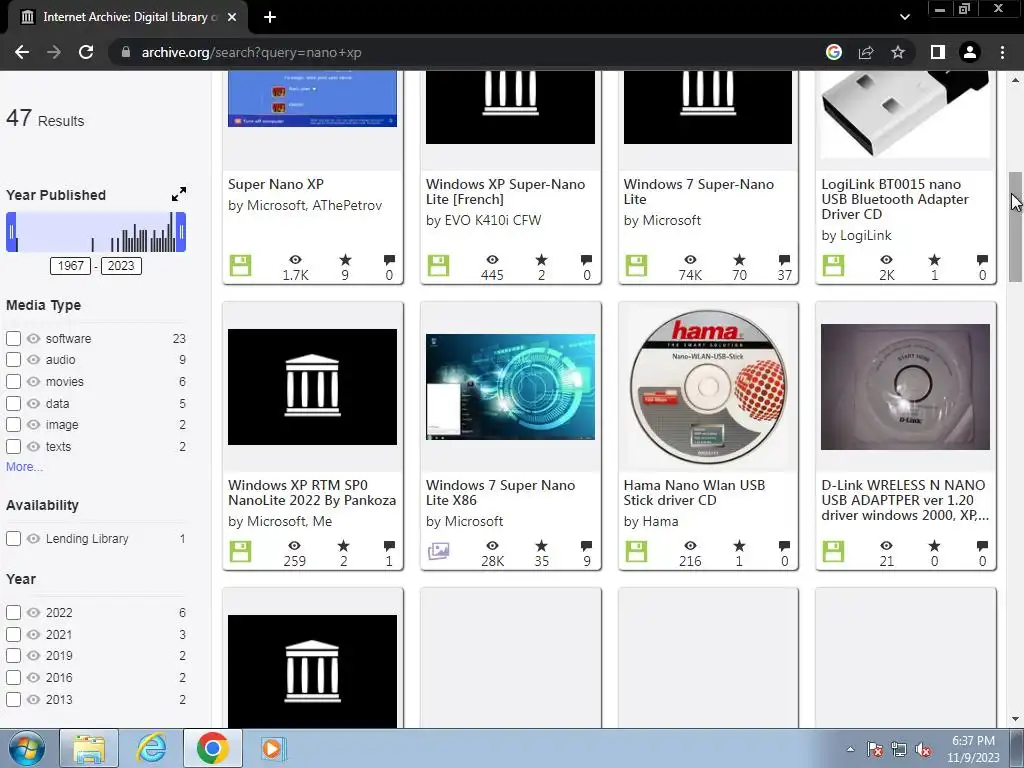Open Hama Nano Wlan USB Stick driver CD
This screenshot has height=768, width=1024.
pyautogui.click(x=694, y=492)
